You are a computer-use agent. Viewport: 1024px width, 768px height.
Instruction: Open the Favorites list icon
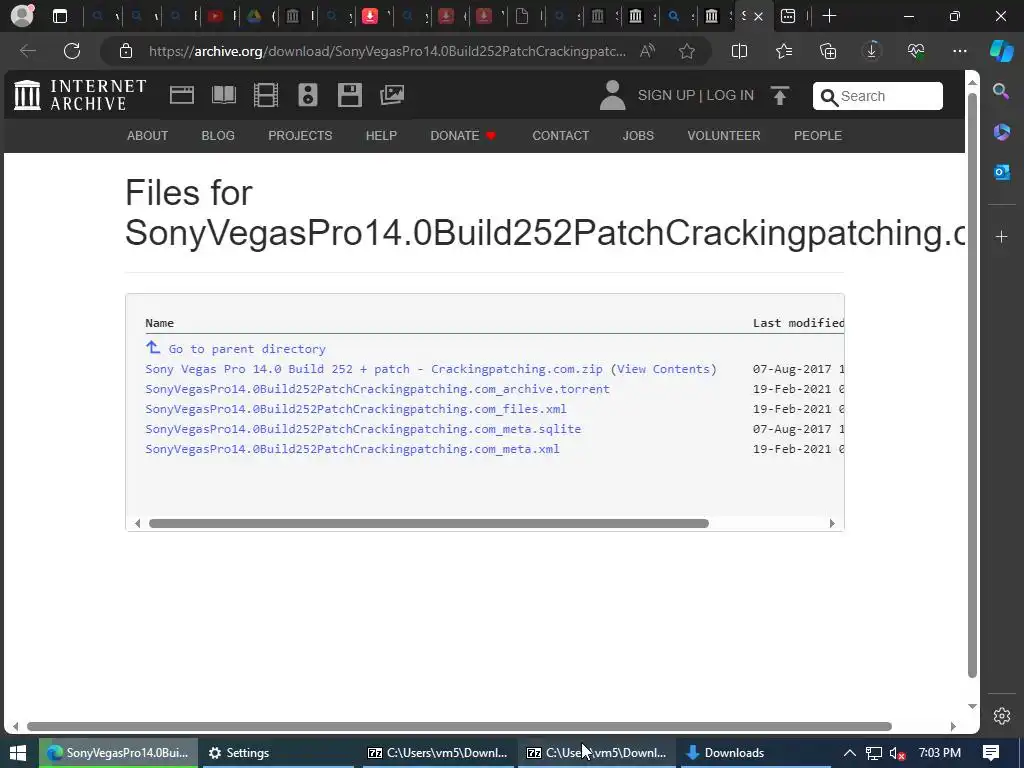[x=784, y=51]
